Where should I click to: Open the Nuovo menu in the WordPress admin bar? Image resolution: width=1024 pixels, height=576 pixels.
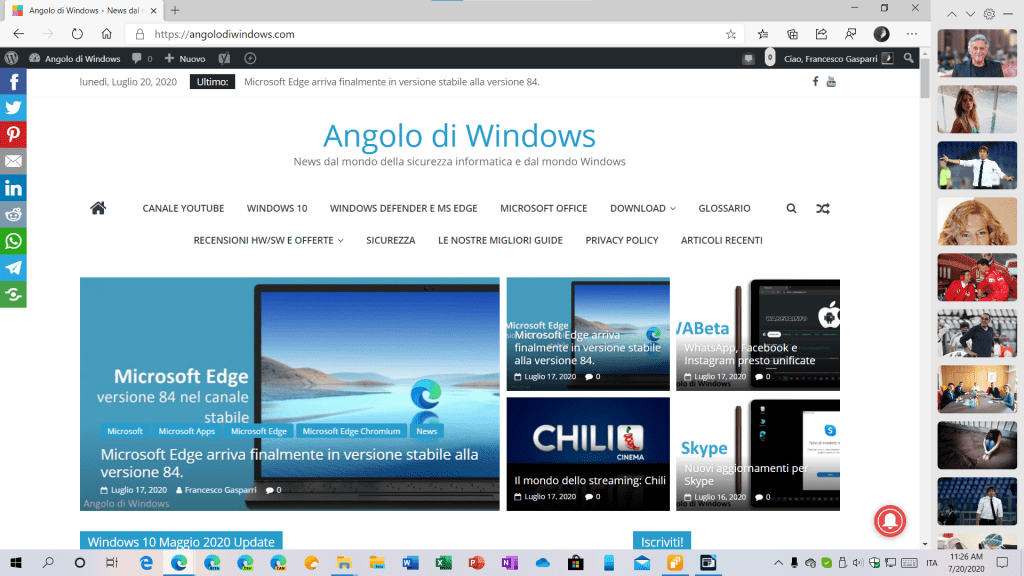(x=185, y=59)
